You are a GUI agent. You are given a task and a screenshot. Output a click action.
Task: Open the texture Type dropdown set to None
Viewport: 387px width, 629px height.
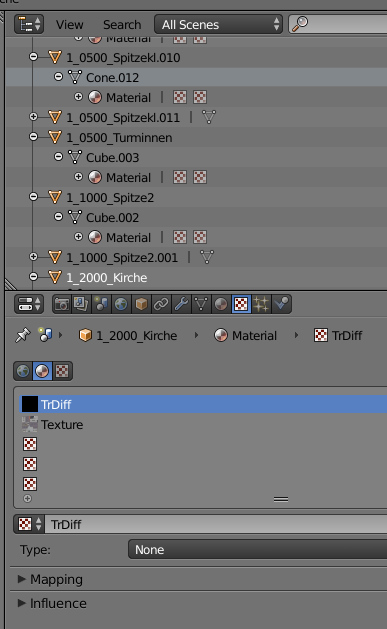(257, 550)
